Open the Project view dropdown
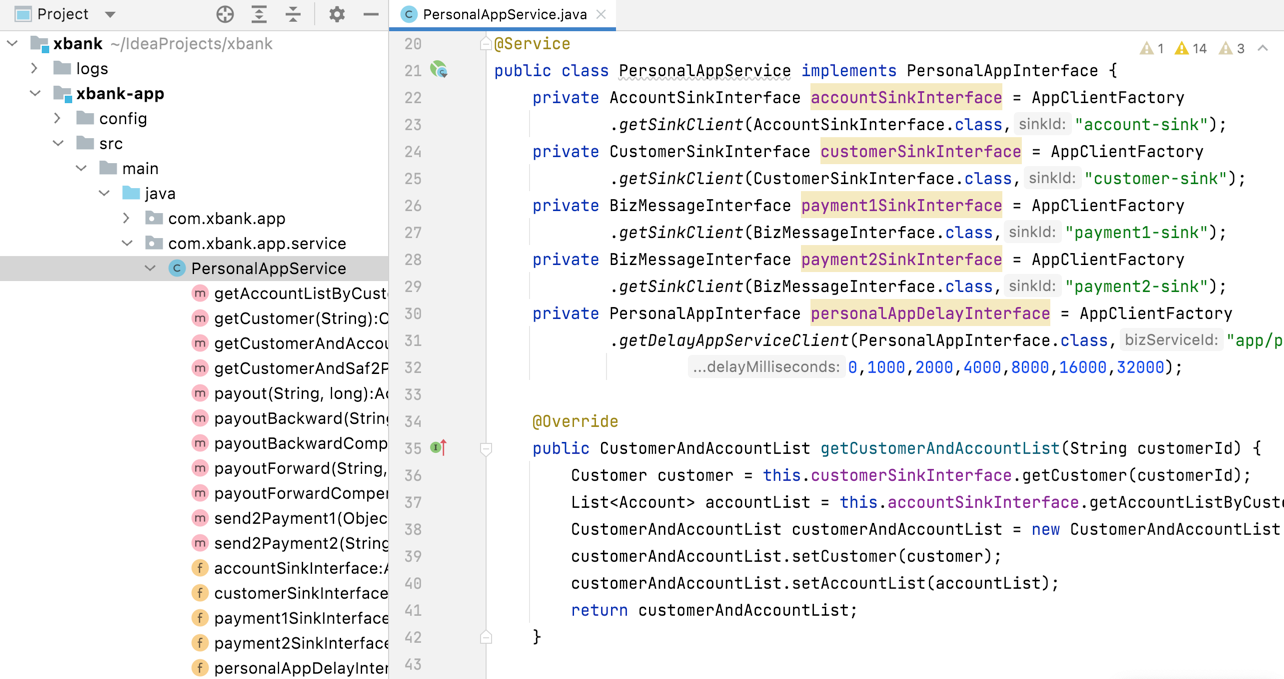Image resolution: width=1284 pixels, height=679 pixels. [110, 14]
